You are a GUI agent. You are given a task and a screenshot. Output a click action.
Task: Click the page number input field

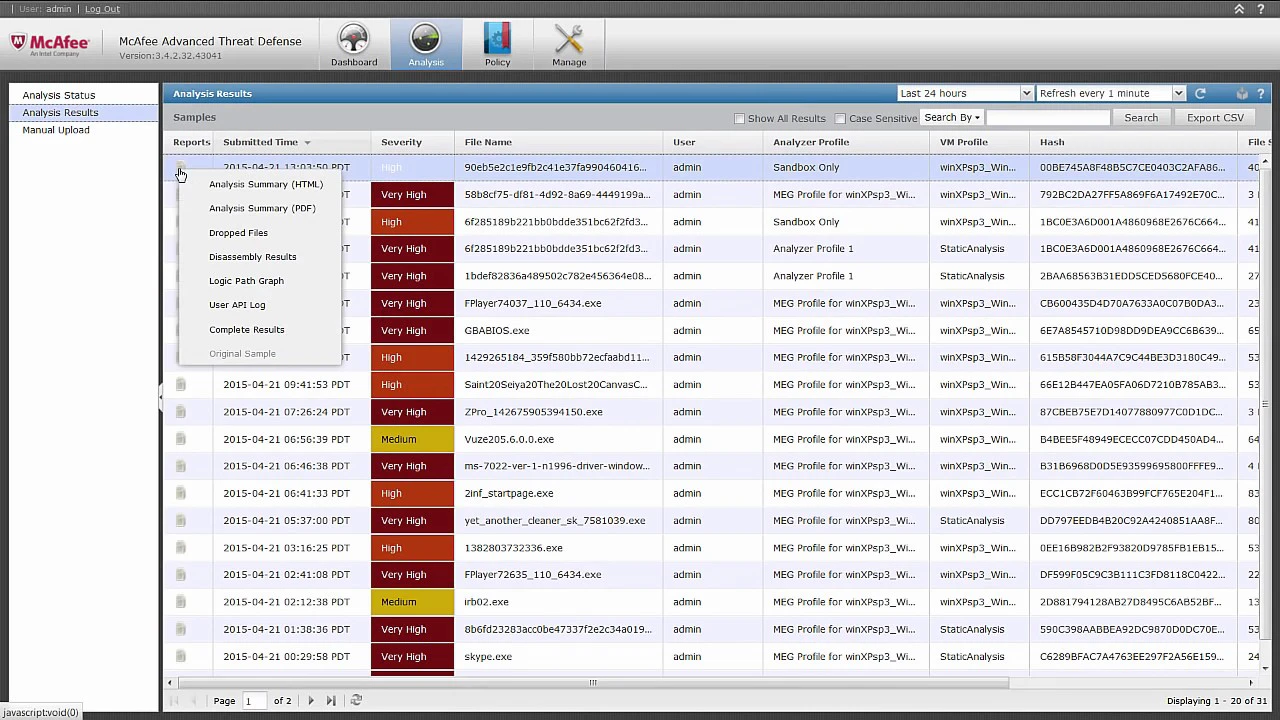[254, 701]
